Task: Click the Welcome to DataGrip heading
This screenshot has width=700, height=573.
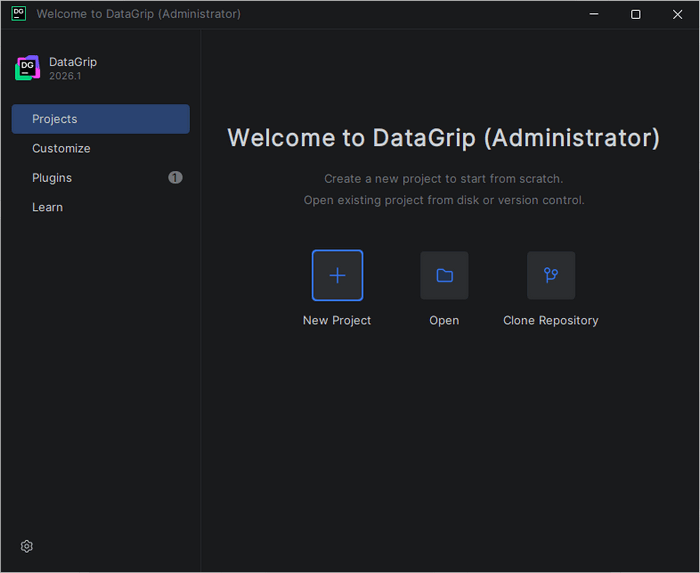Action: click(443, 138)
